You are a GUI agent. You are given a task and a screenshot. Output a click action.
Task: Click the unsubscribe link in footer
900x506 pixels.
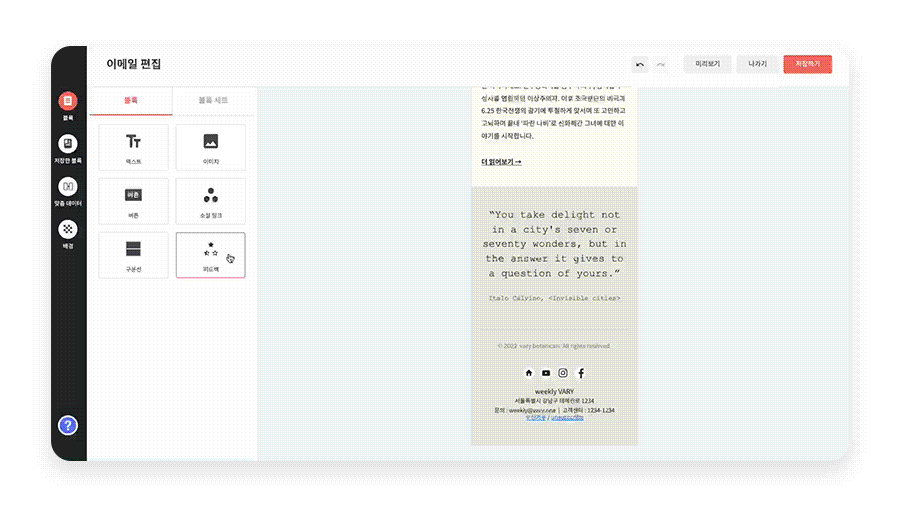click(567, 418)
